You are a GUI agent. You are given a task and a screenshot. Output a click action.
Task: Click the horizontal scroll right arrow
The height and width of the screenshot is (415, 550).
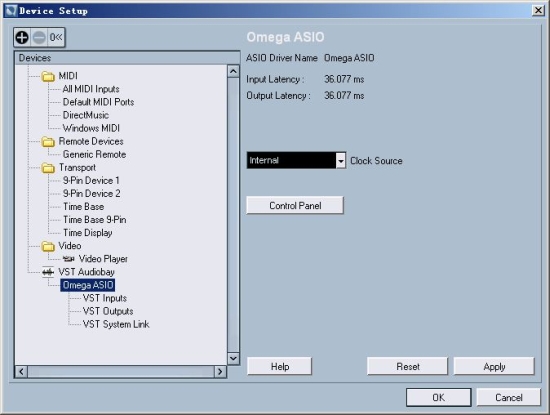click(x=220, y=372)
